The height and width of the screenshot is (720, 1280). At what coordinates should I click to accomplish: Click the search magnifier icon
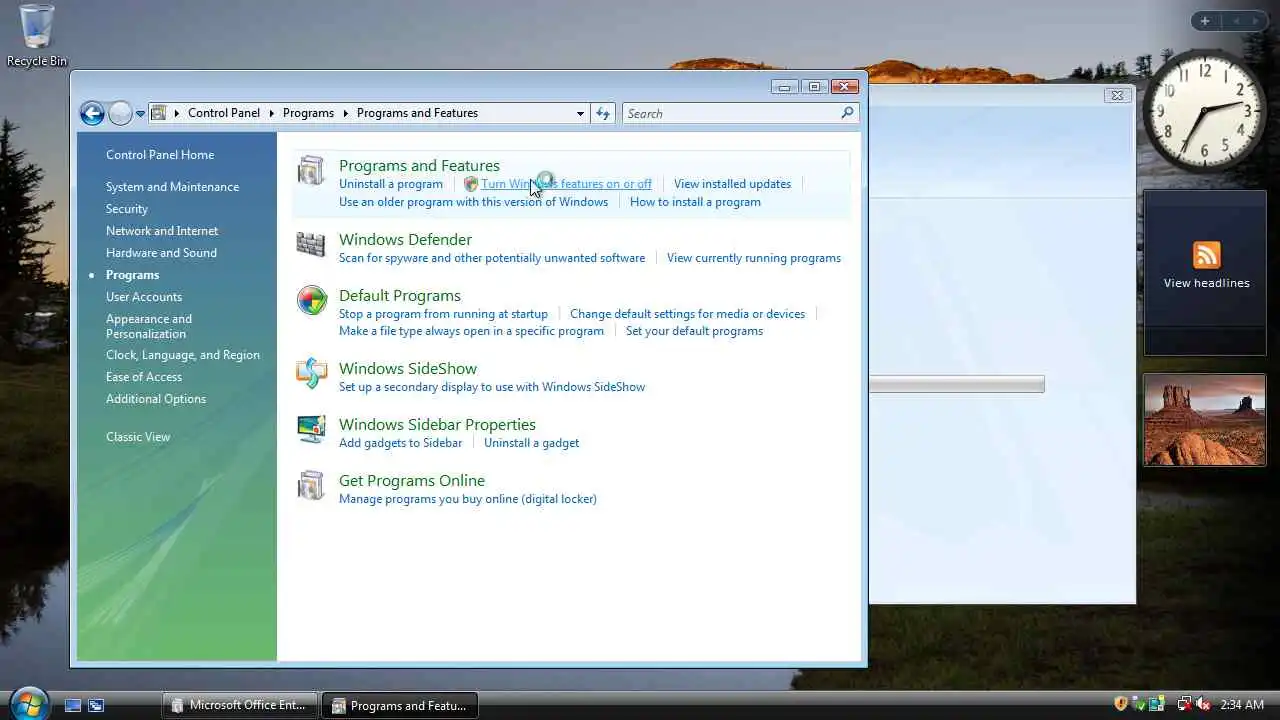pyautogui.click(x=847, y=113)
